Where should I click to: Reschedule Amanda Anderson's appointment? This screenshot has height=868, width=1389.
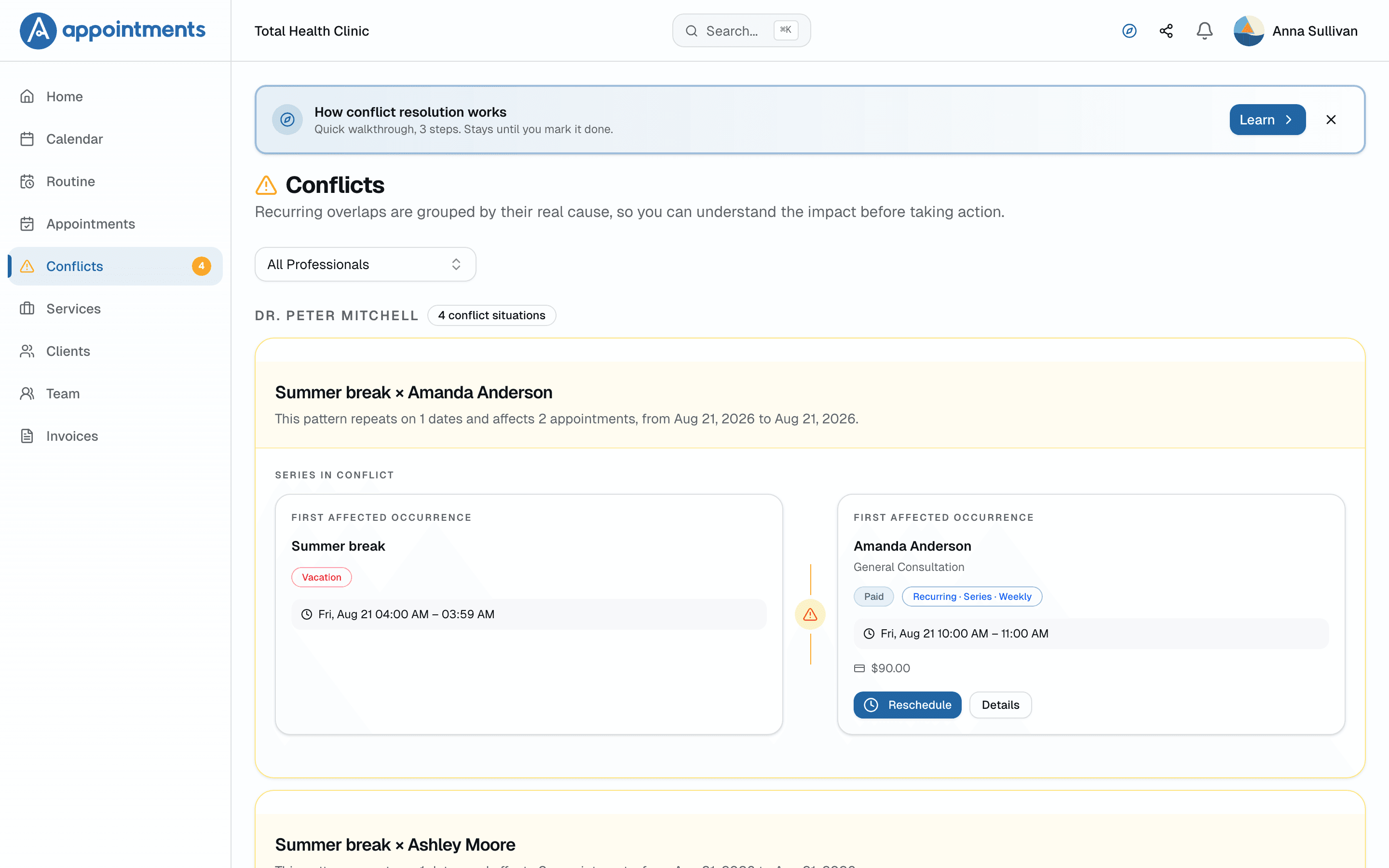coord(908,705)
